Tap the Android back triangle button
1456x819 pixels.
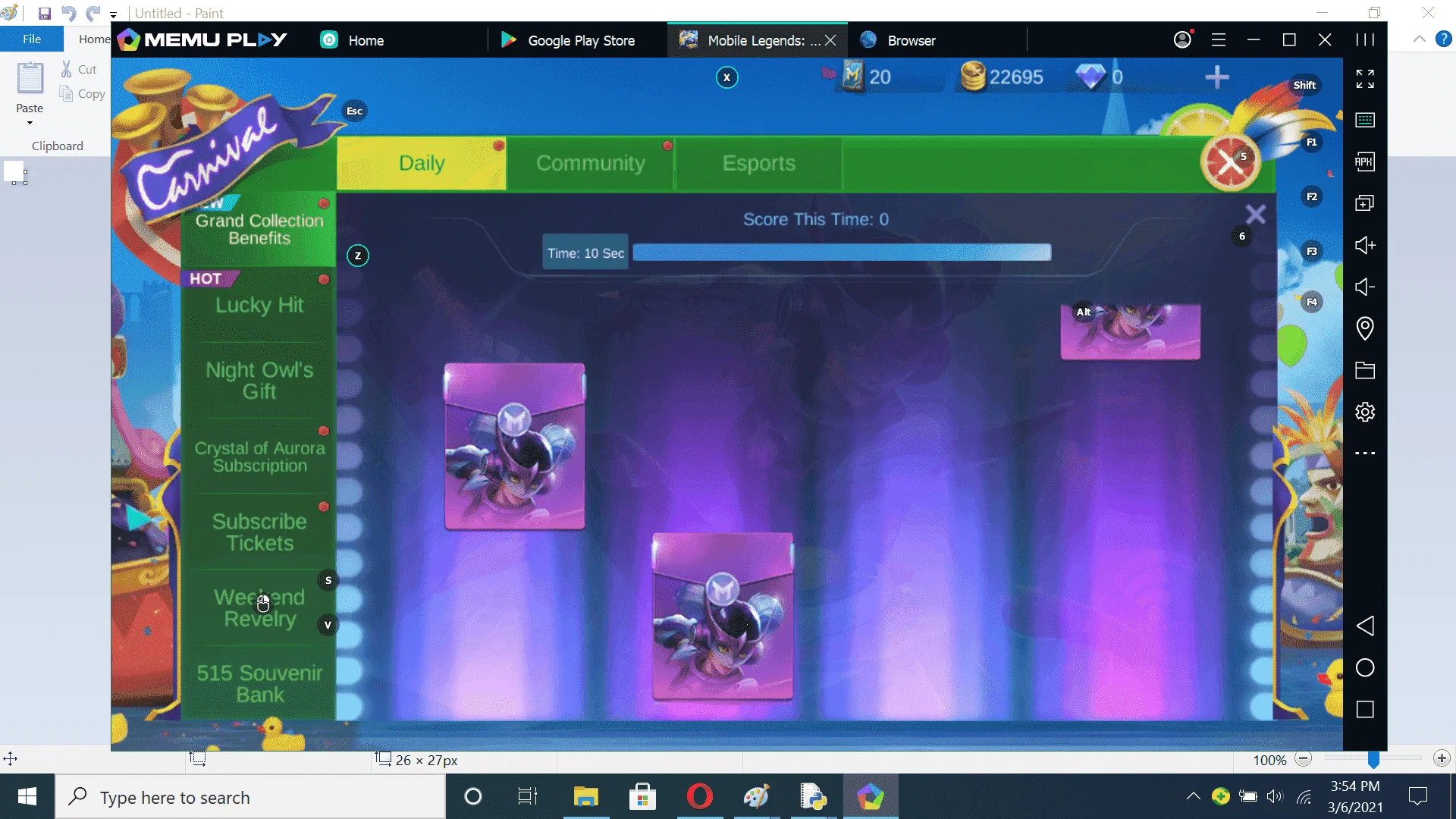click(1365, 626)
